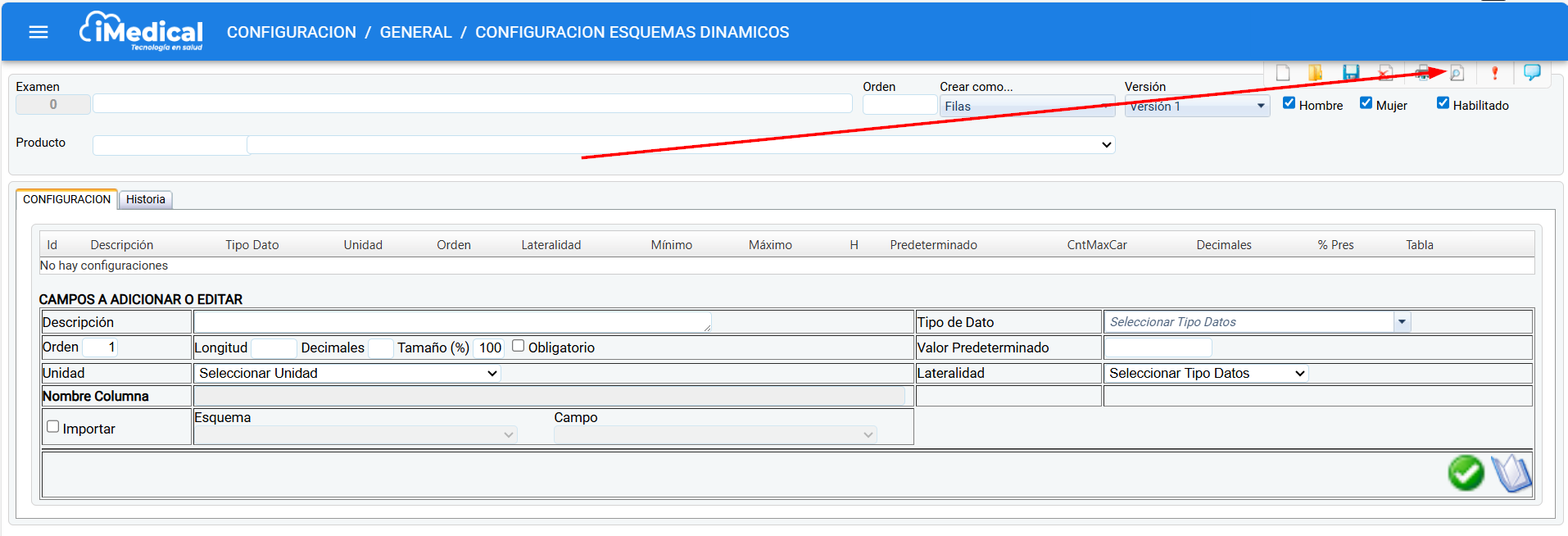Click the GENERAL breadcrumb link
The width and height of the screenshot is (1568, 536).
click(415, 32)
